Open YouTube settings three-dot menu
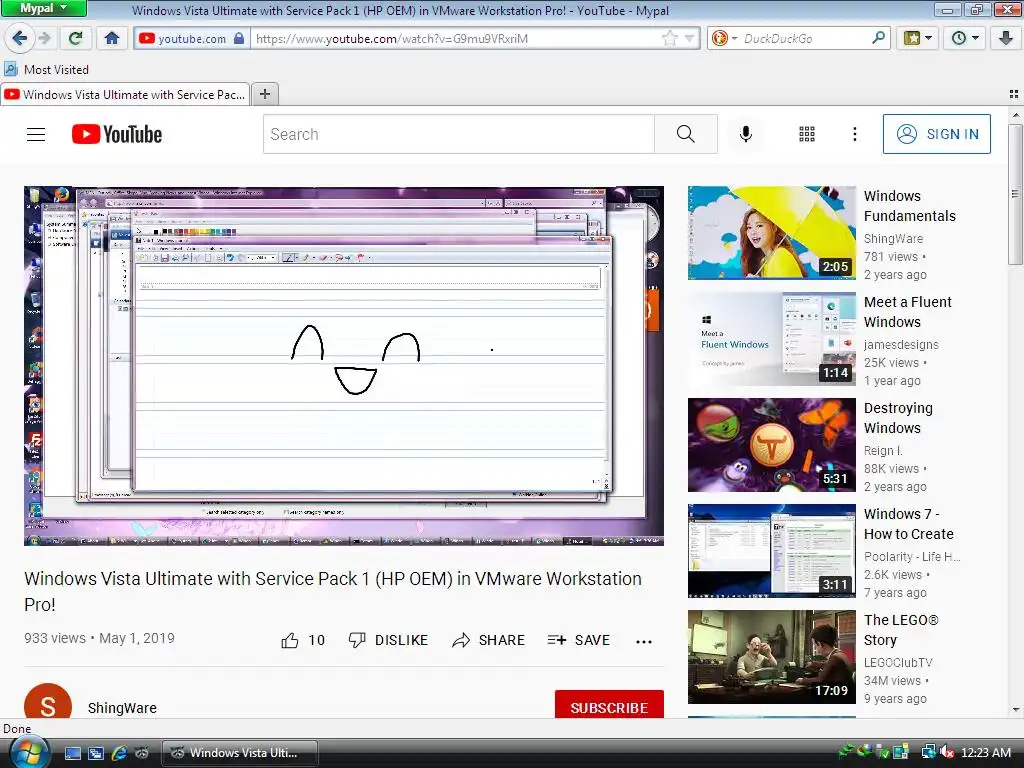This screenshot has height=768, width=1024. [x=854, y=134]
